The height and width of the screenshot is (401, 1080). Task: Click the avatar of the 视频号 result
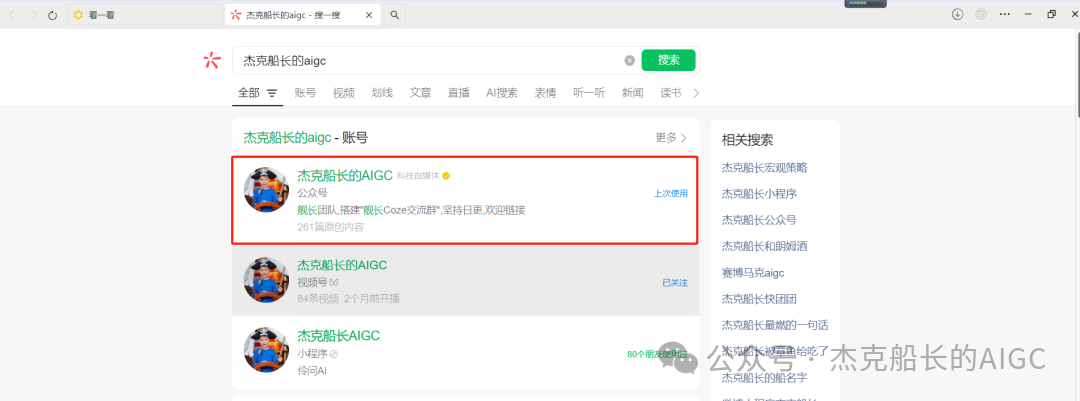265,280
